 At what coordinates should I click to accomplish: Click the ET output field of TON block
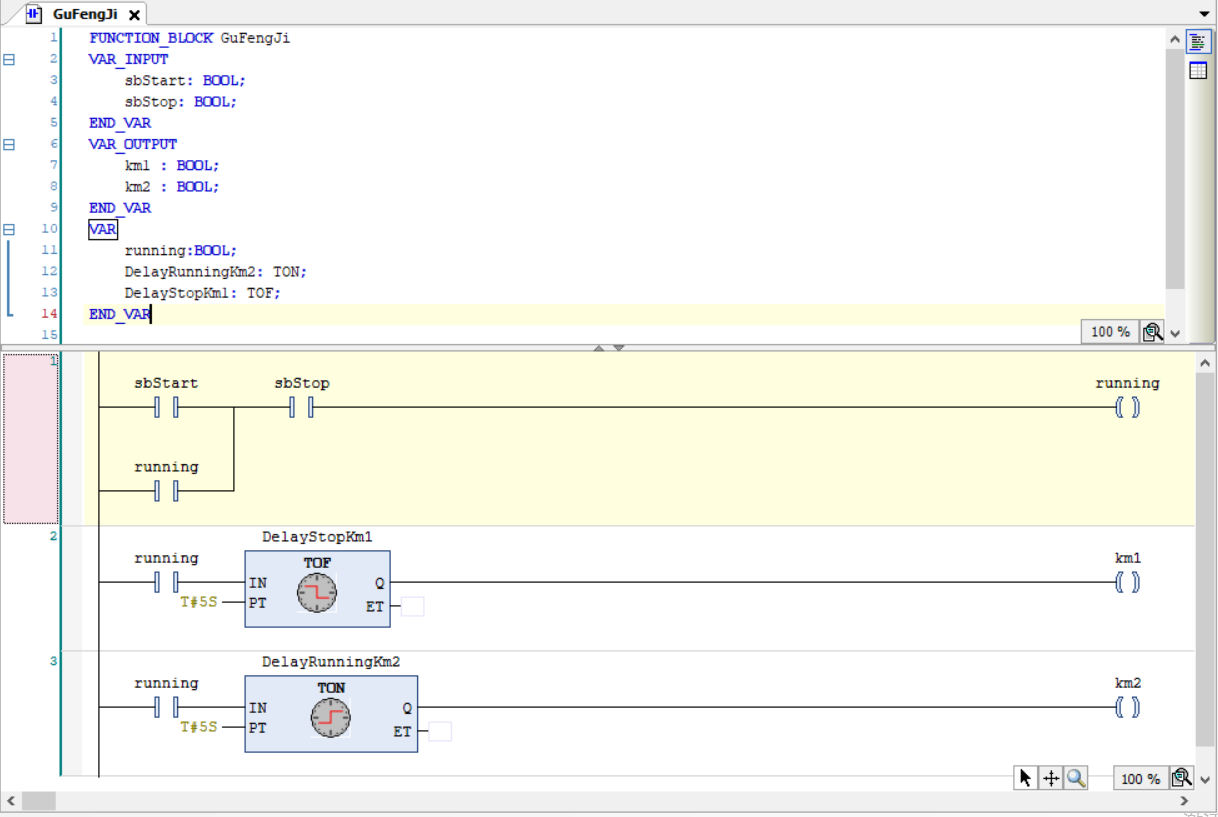[440, 731]
